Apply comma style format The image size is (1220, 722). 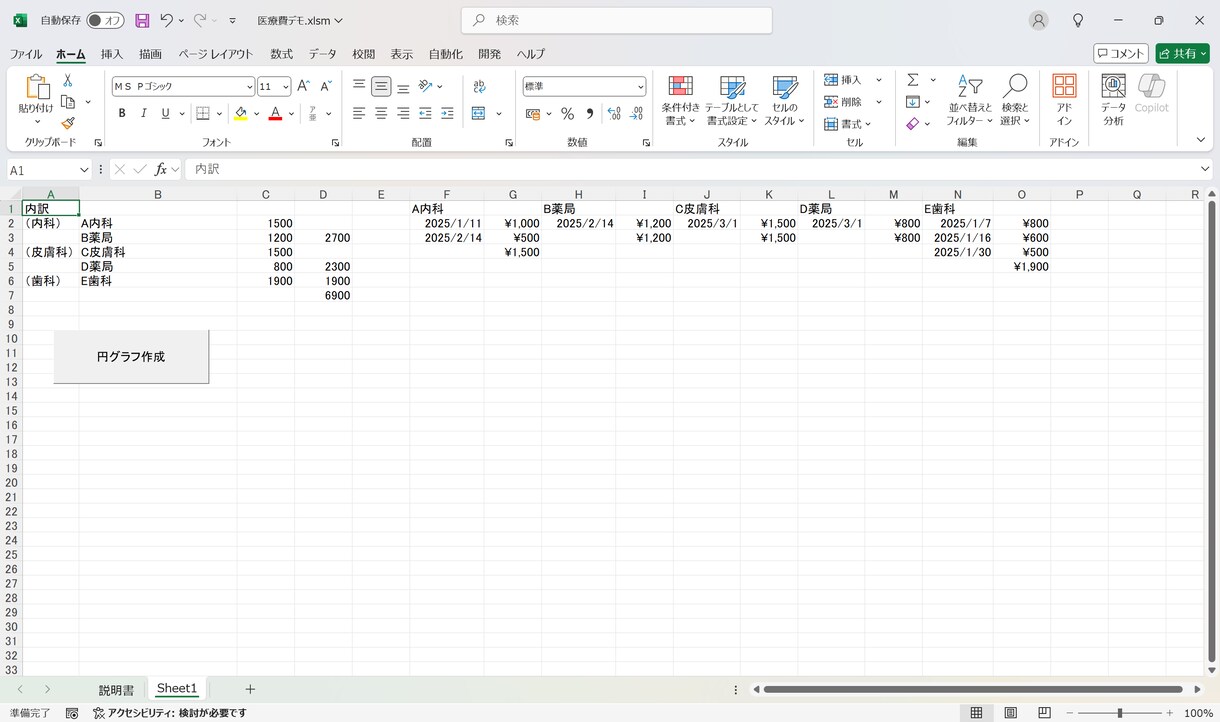point(590,113)
